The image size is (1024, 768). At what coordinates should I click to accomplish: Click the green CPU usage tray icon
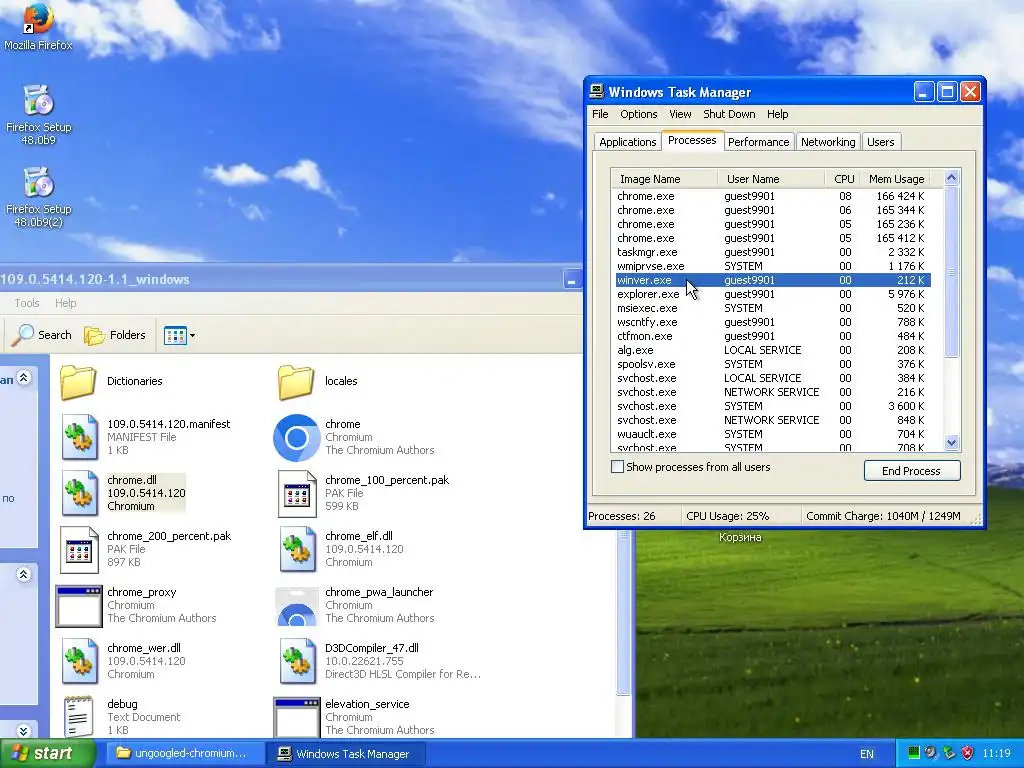click(x=914, y=753)
